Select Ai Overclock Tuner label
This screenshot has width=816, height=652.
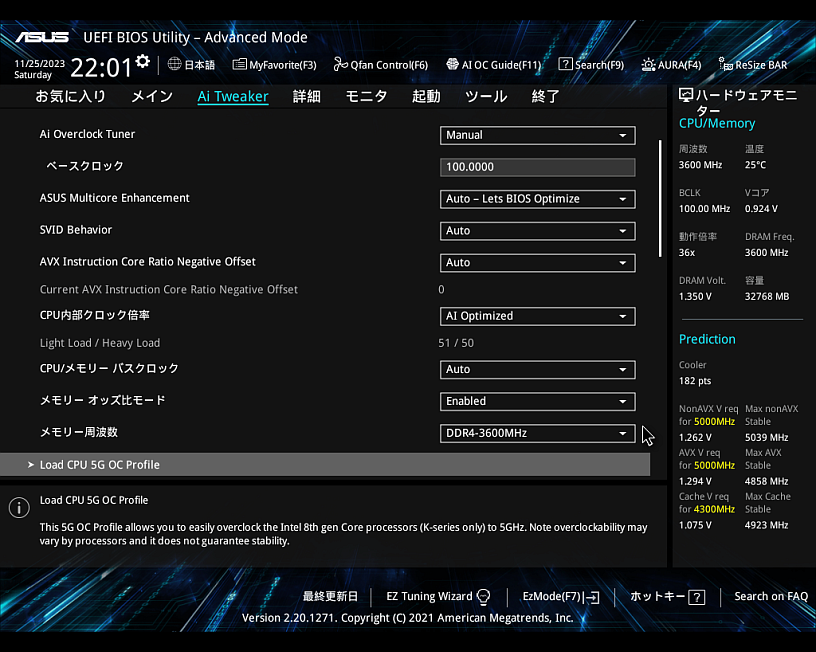point(87,134)
